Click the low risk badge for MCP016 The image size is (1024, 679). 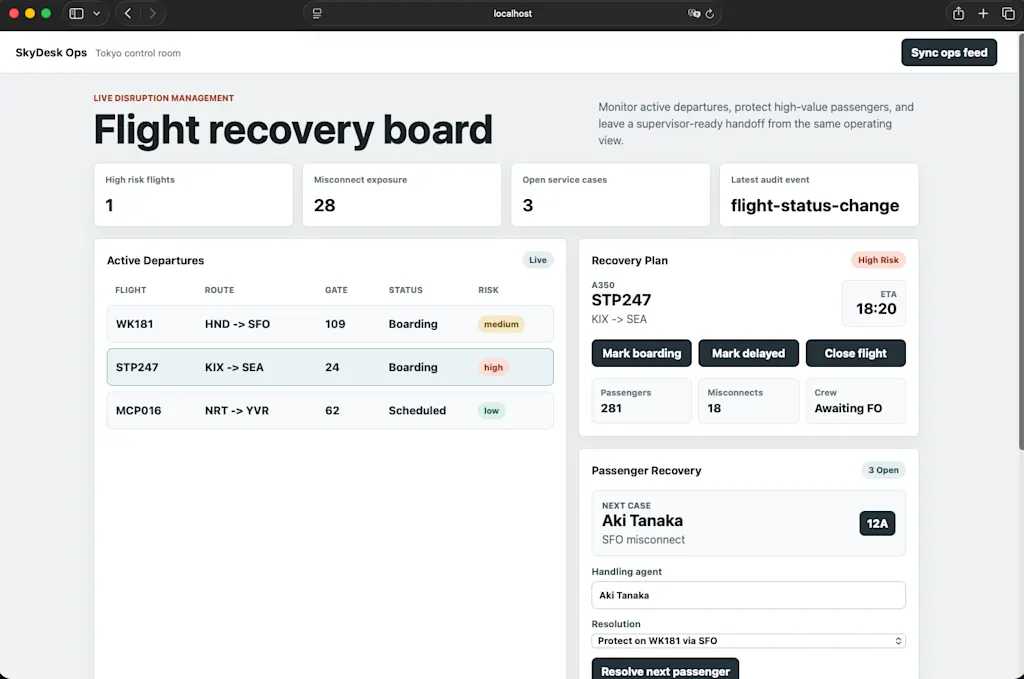tap(491, 411)
